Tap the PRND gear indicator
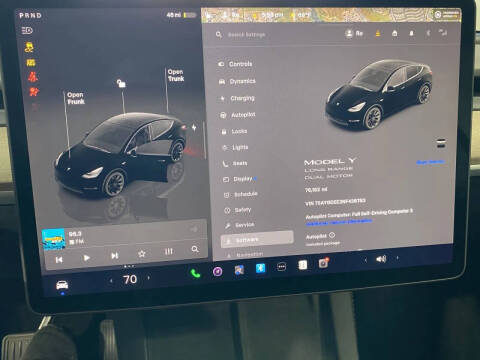This screenshot has width=480, height=360. click(30, 15)
